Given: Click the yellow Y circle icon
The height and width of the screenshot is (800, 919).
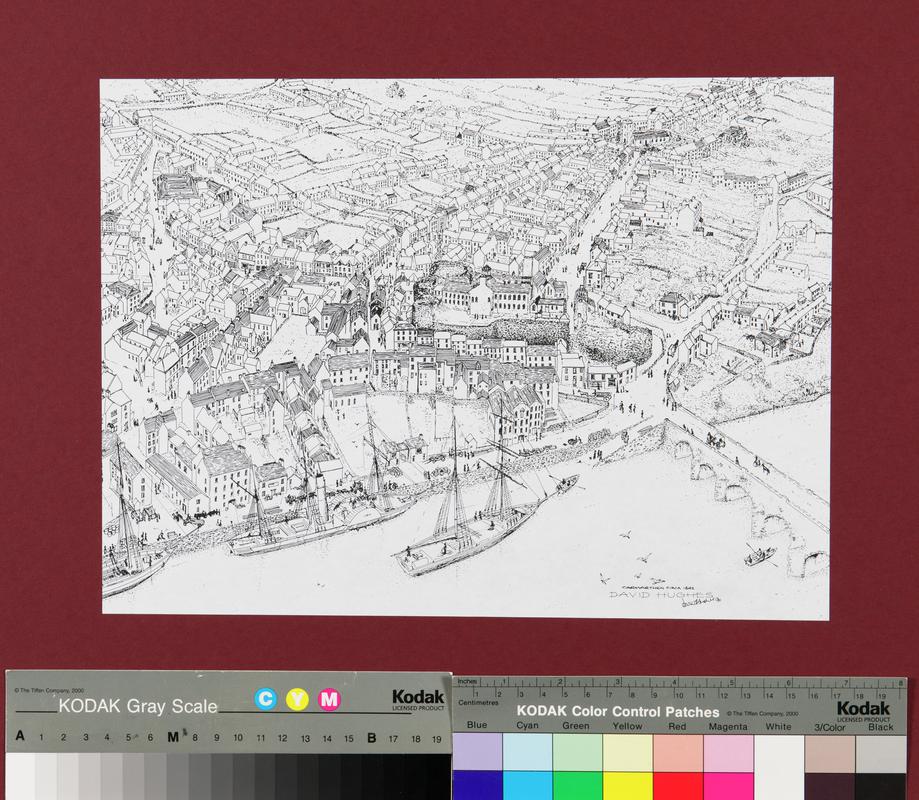Looking at the screenshot, I should coord(297,699).
